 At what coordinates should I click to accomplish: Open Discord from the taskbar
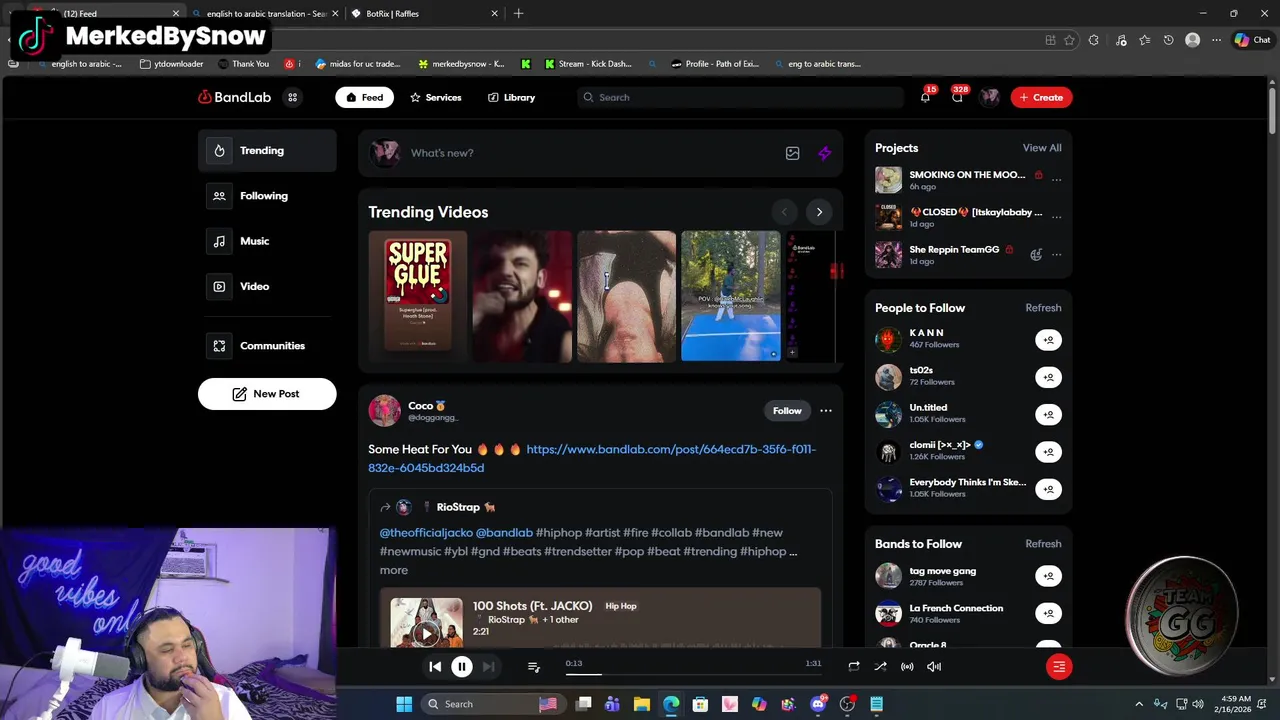pos(818,704)
